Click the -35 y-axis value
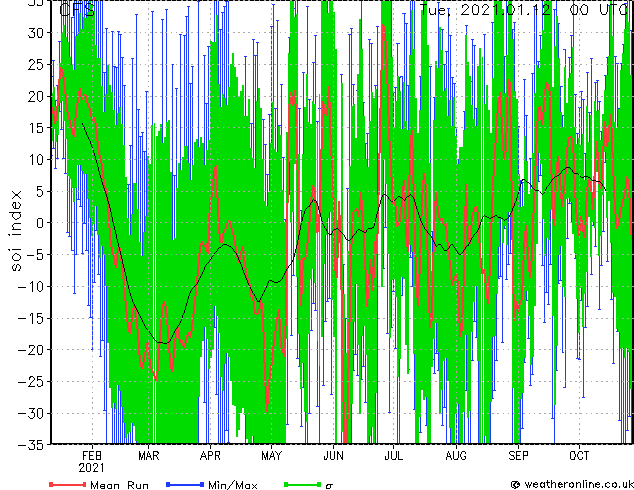This screenshot has height=490, width=634. pos(32,445)
